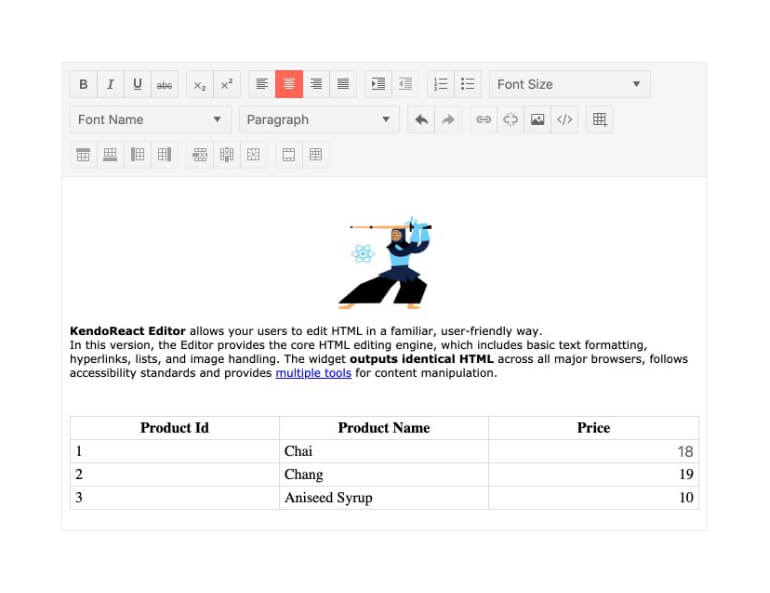Redo the last action
This screenshot has height=593, width=770.
[x=448, y=120]
